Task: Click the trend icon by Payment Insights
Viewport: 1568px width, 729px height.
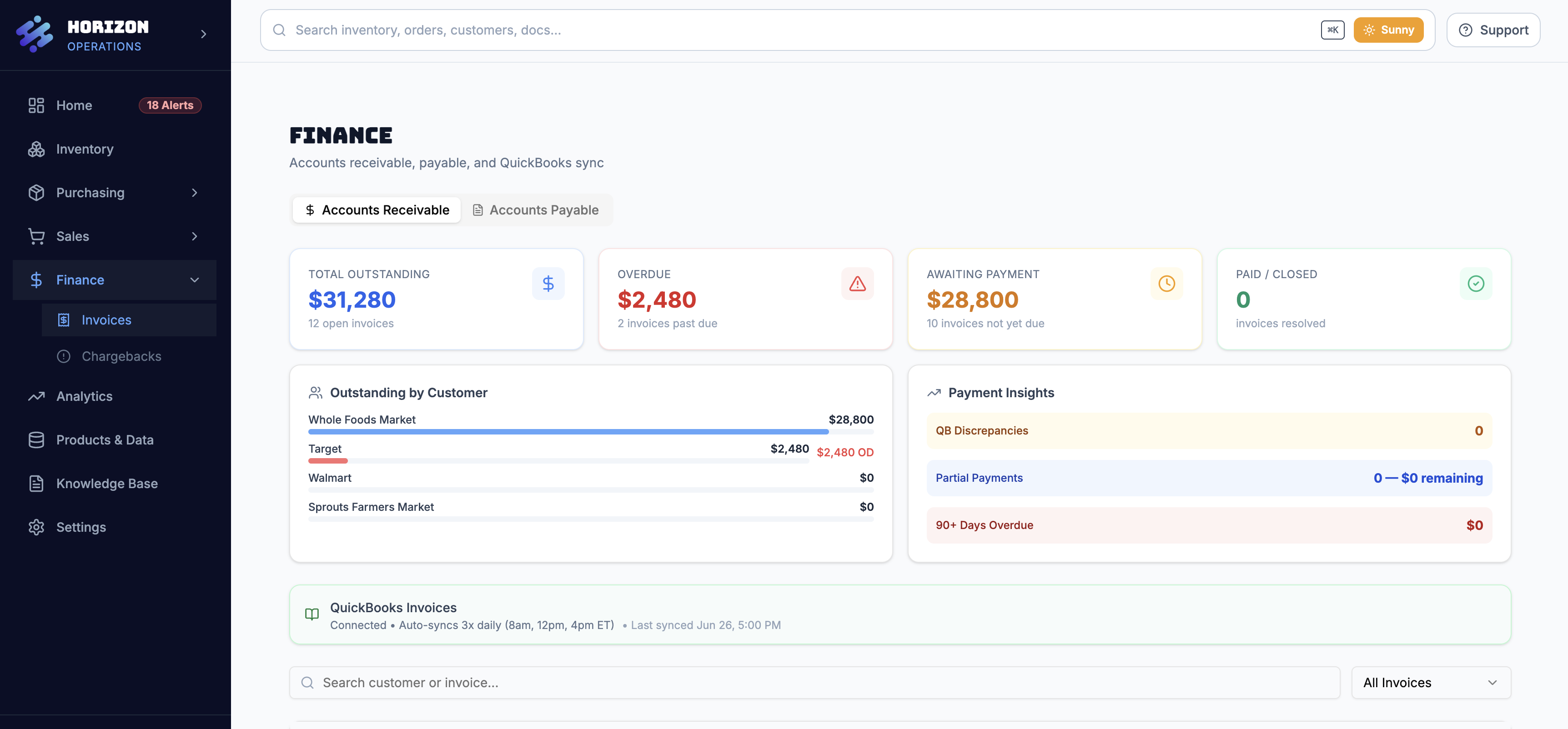Action: point(934,393)
